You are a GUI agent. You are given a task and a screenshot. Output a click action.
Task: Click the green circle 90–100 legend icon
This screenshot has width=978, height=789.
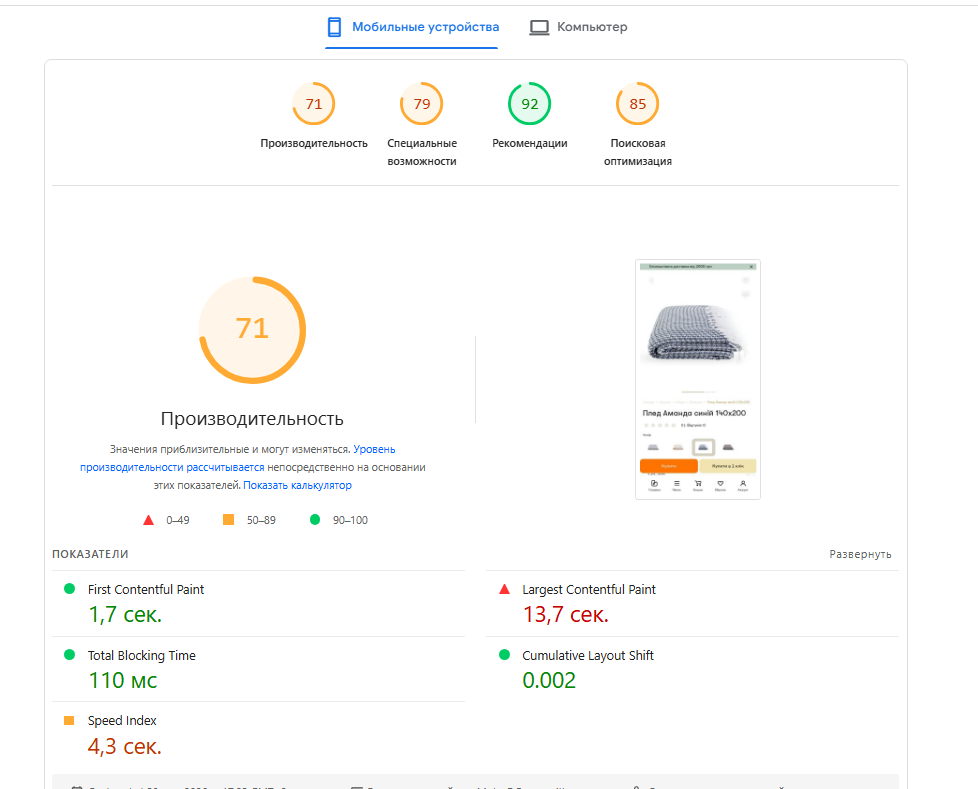tap(315, 520)
